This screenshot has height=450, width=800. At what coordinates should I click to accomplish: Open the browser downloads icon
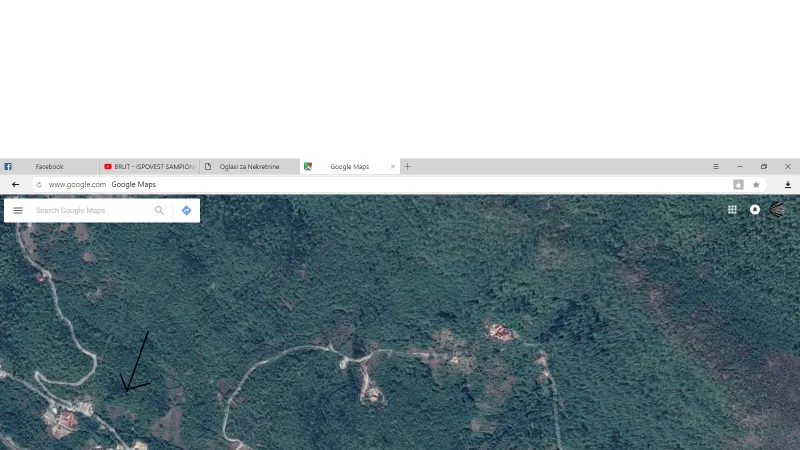[x=788, y=185]
